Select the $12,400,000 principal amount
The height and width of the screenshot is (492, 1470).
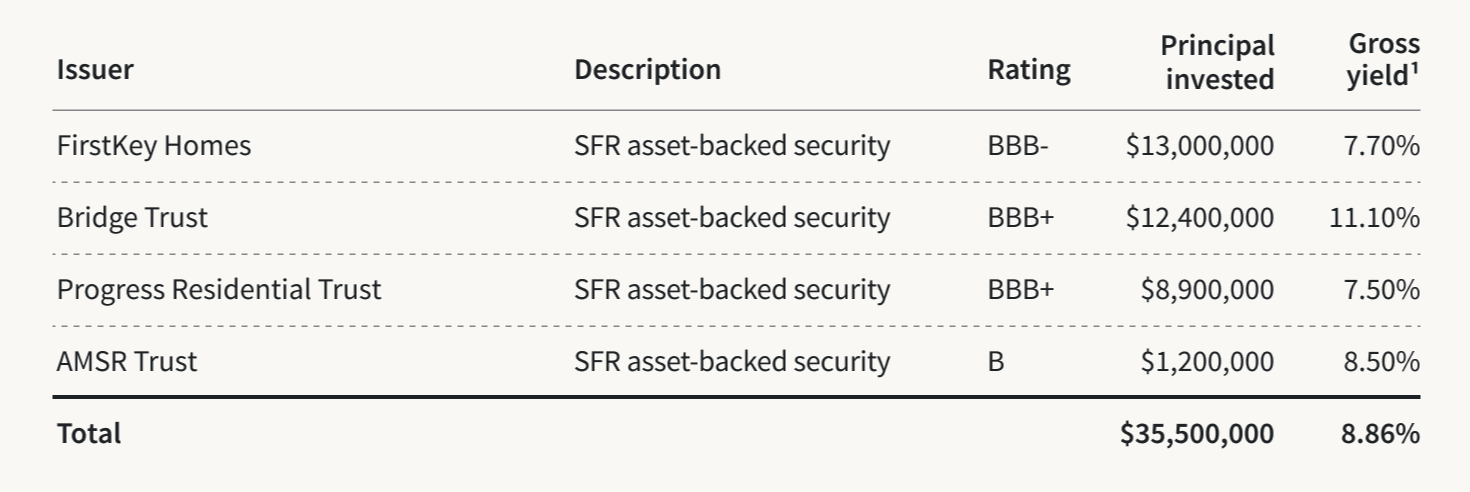tap(1199, 218)
